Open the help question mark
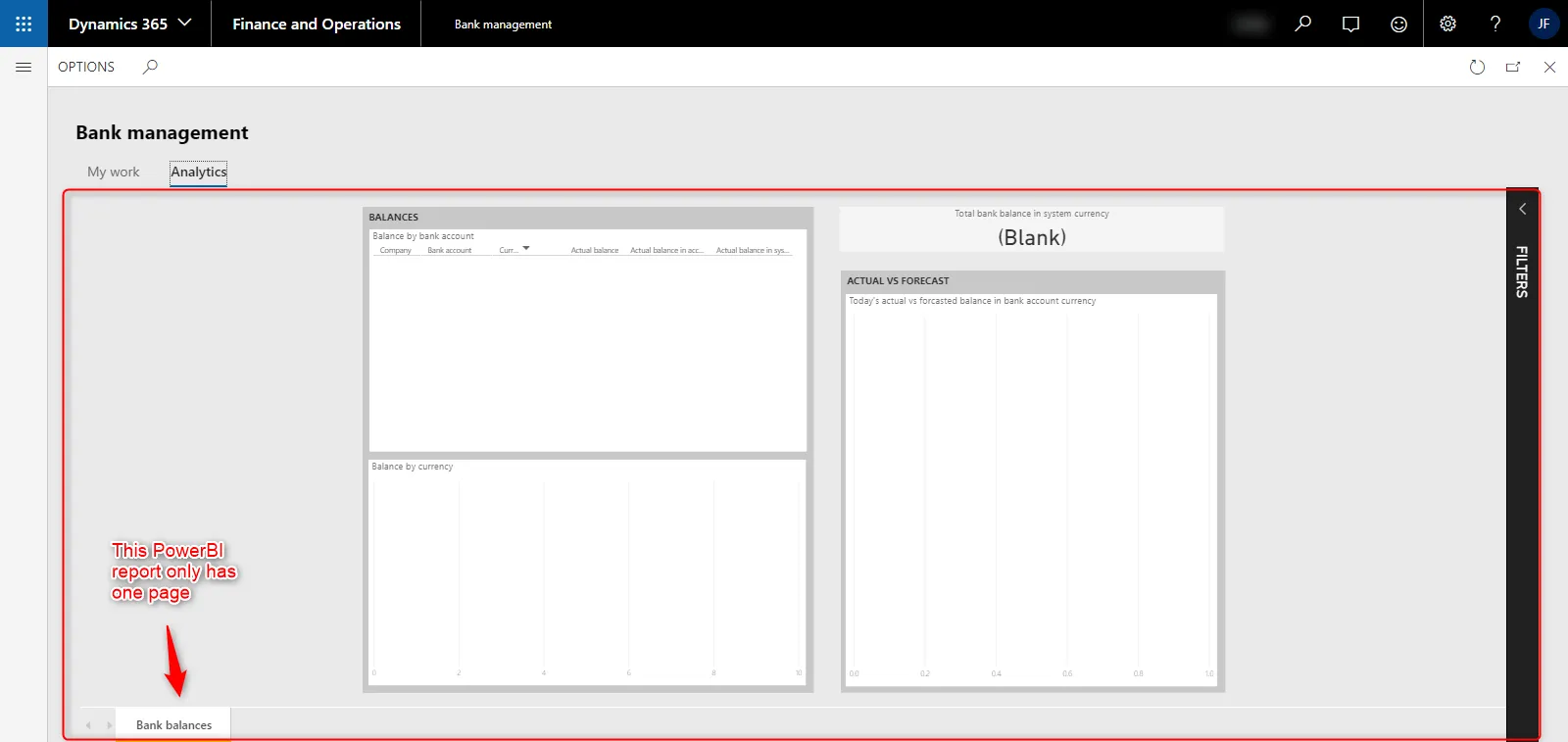 pos(1495,24)
